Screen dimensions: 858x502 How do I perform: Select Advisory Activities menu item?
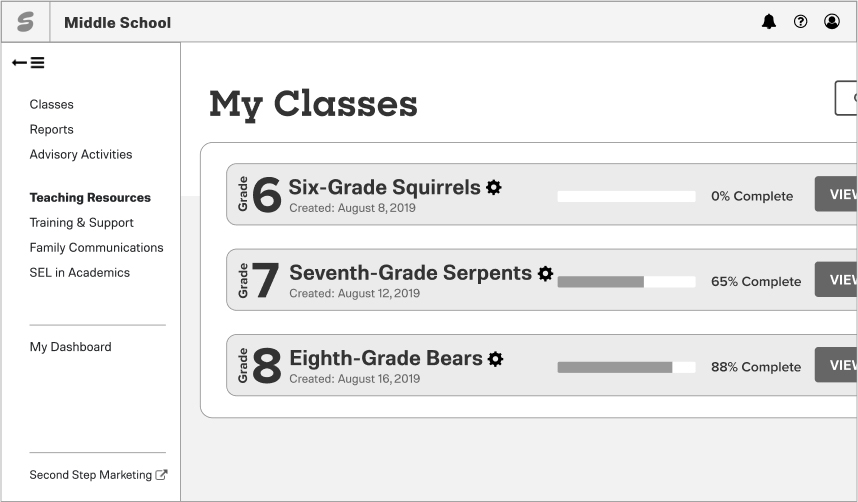click(x=81, y=154)
